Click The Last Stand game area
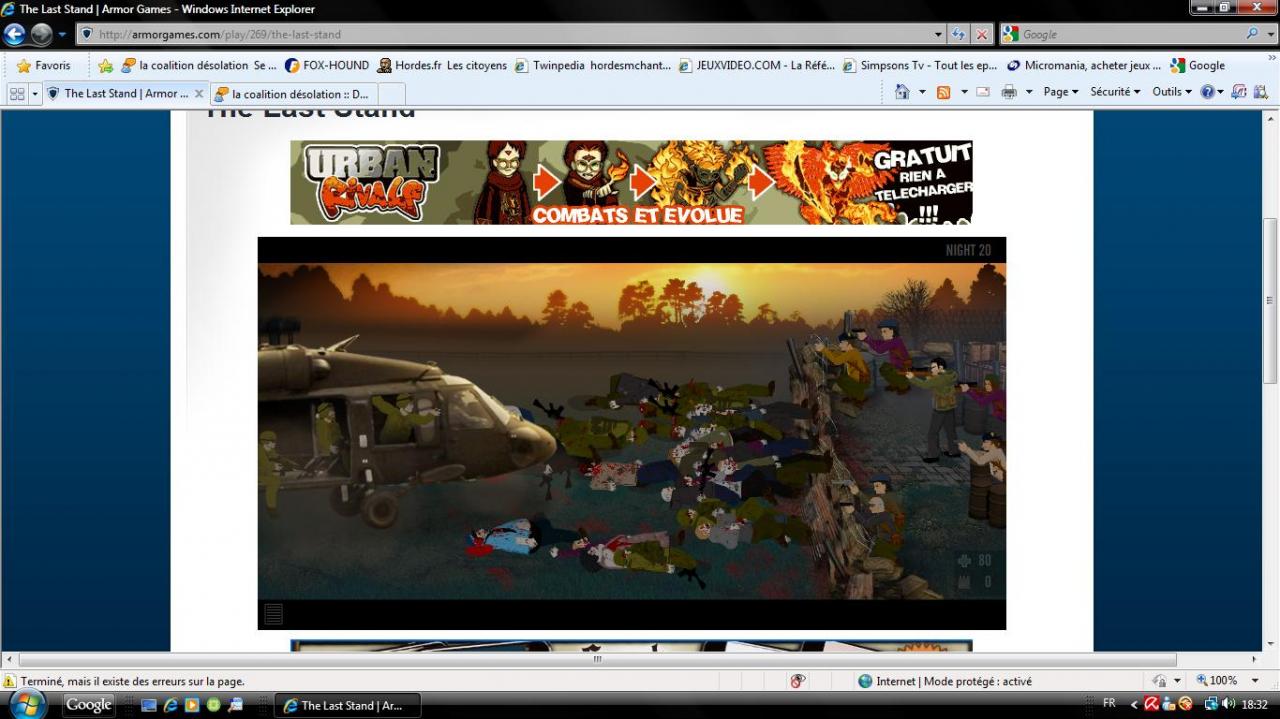Viewport: 1280px width, 719px height. (x=631, y=433)
